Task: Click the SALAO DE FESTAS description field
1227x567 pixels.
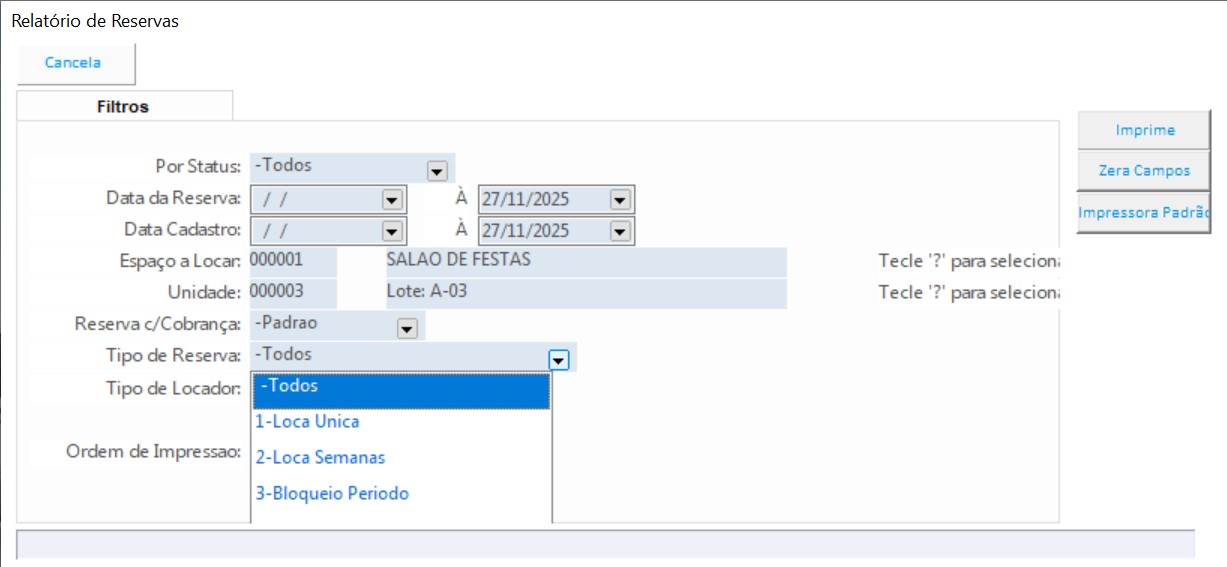Action: tap(585, 261)
